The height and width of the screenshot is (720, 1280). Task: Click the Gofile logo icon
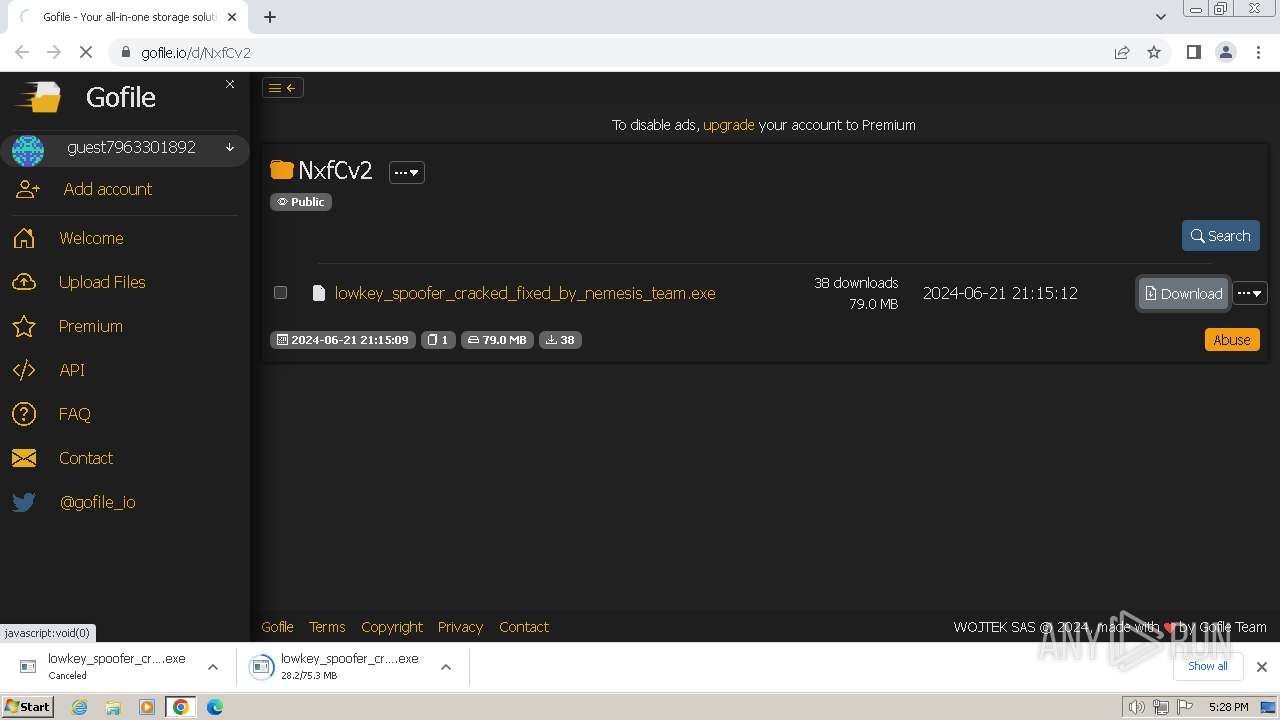click(37, 97)
